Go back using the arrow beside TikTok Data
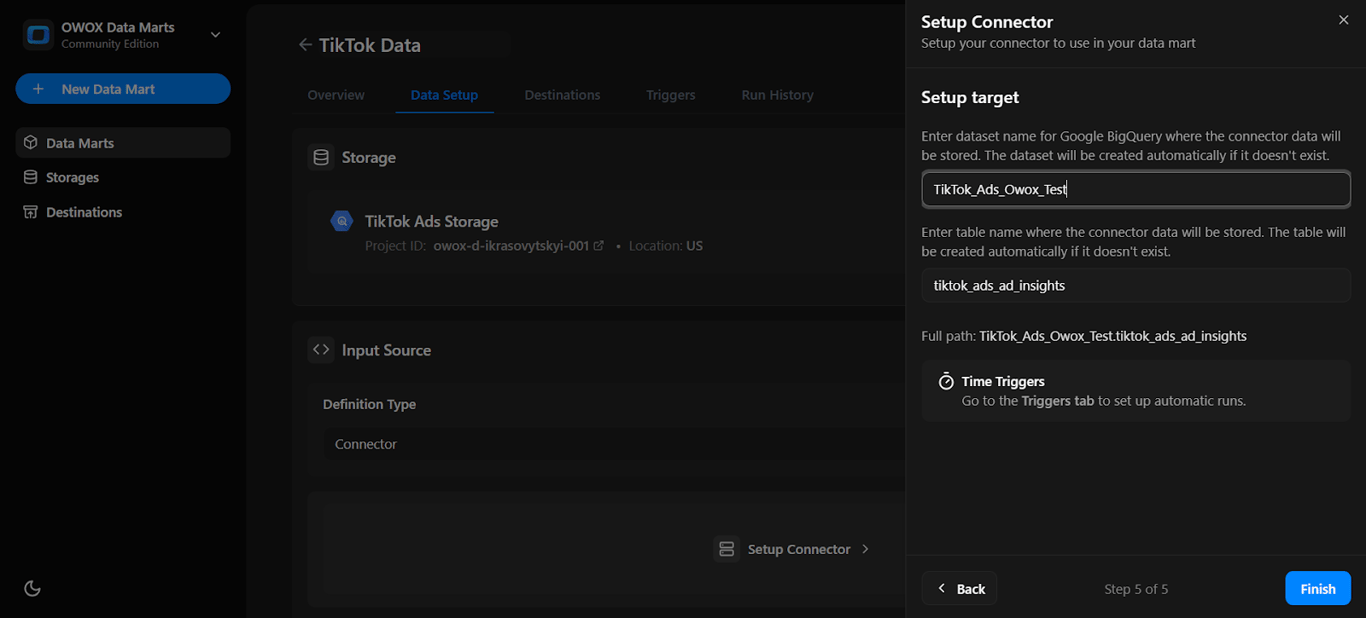The width and height of the screenshot is (1366, 618). [x=305, y=45]
